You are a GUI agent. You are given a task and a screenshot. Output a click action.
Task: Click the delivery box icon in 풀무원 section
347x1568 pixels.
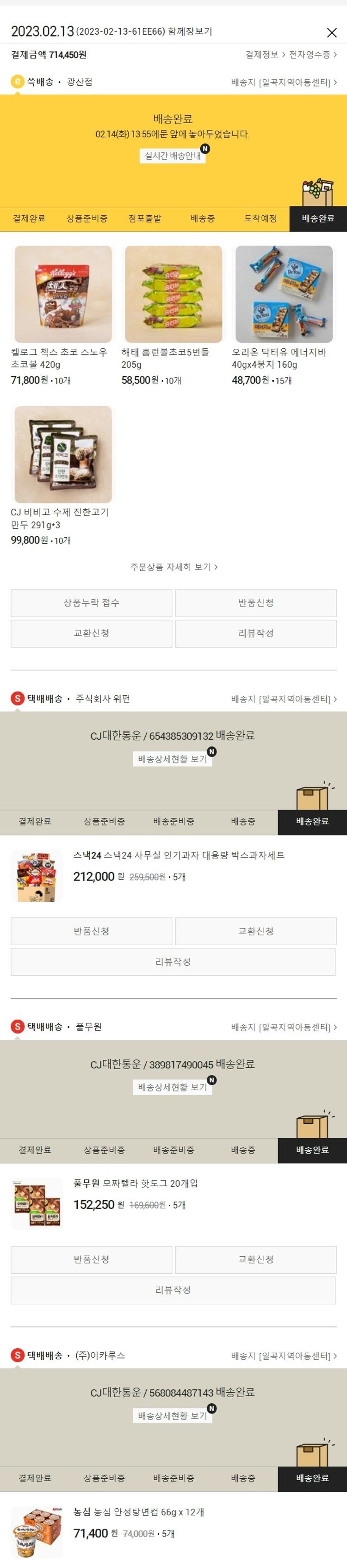click(x=315, y=1124)
